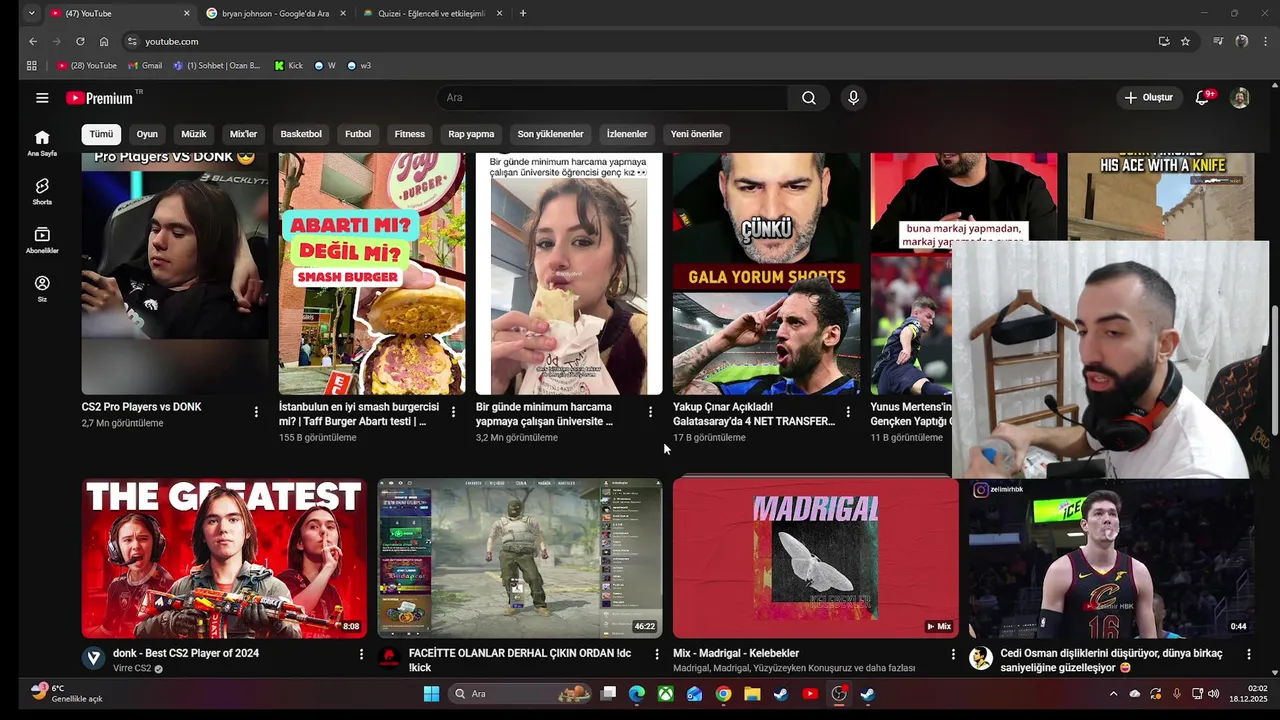Open Windows Start menu
The height and width of the screenshot is (720, 1280).
431,694
